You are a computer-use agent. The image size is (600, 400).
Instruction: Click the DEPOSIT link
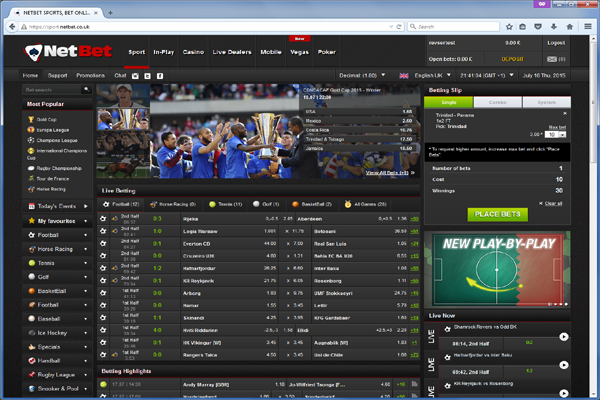click(512, 59)
